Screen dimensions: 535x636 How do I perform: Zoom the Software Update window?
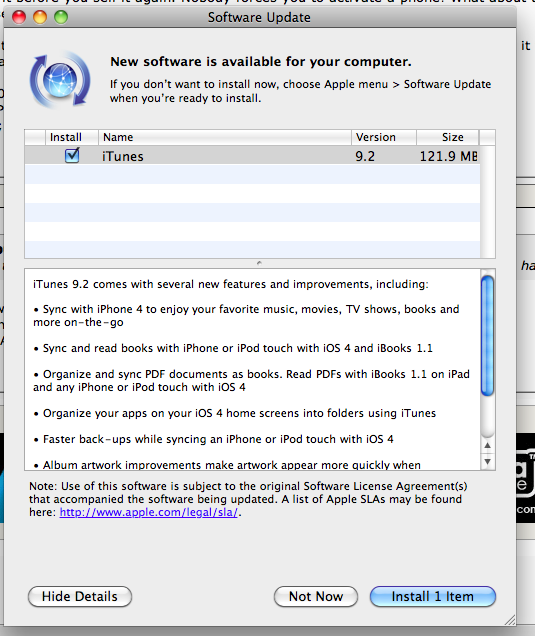61,17
